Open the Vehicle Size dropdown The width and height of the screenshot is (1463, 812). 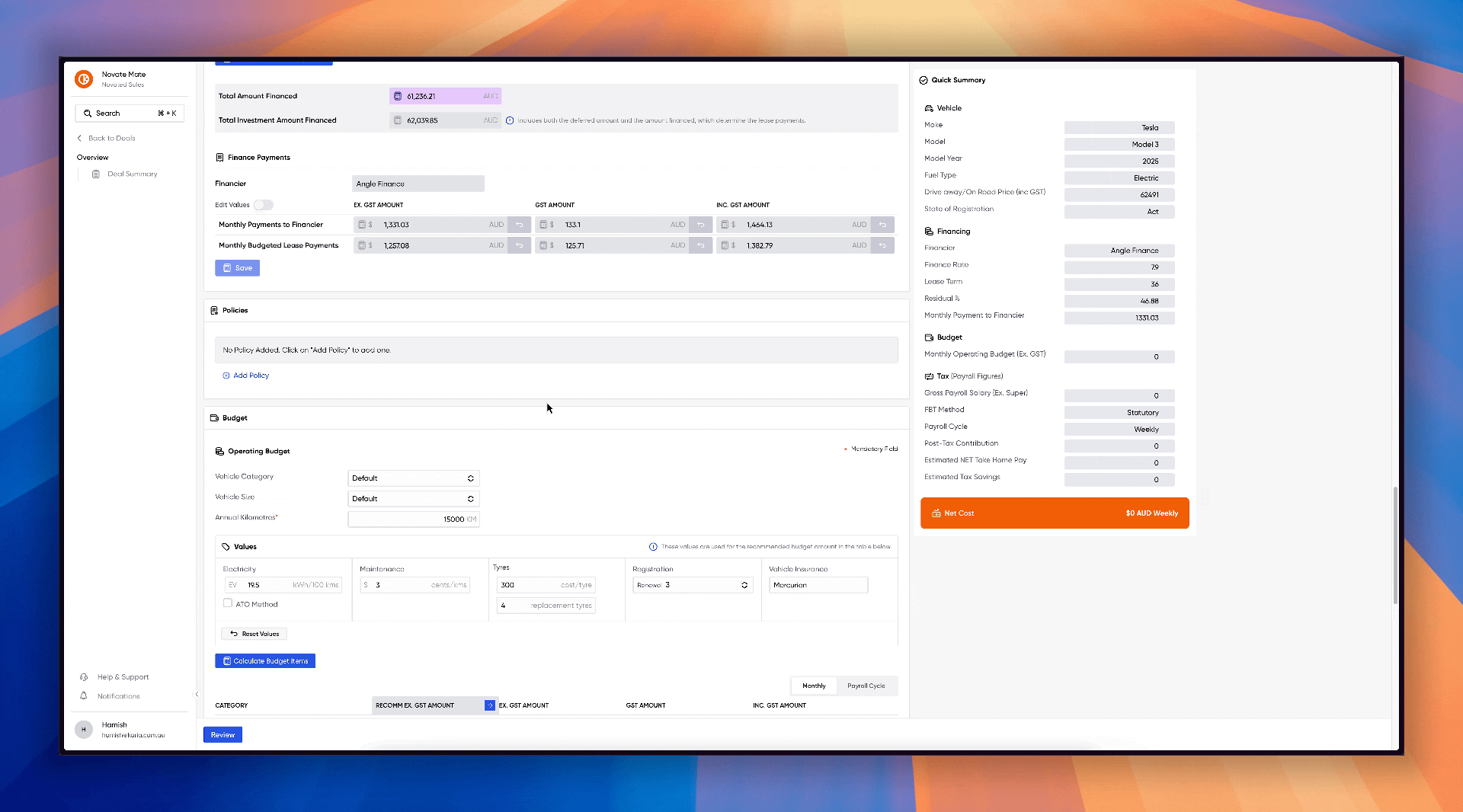413,499
